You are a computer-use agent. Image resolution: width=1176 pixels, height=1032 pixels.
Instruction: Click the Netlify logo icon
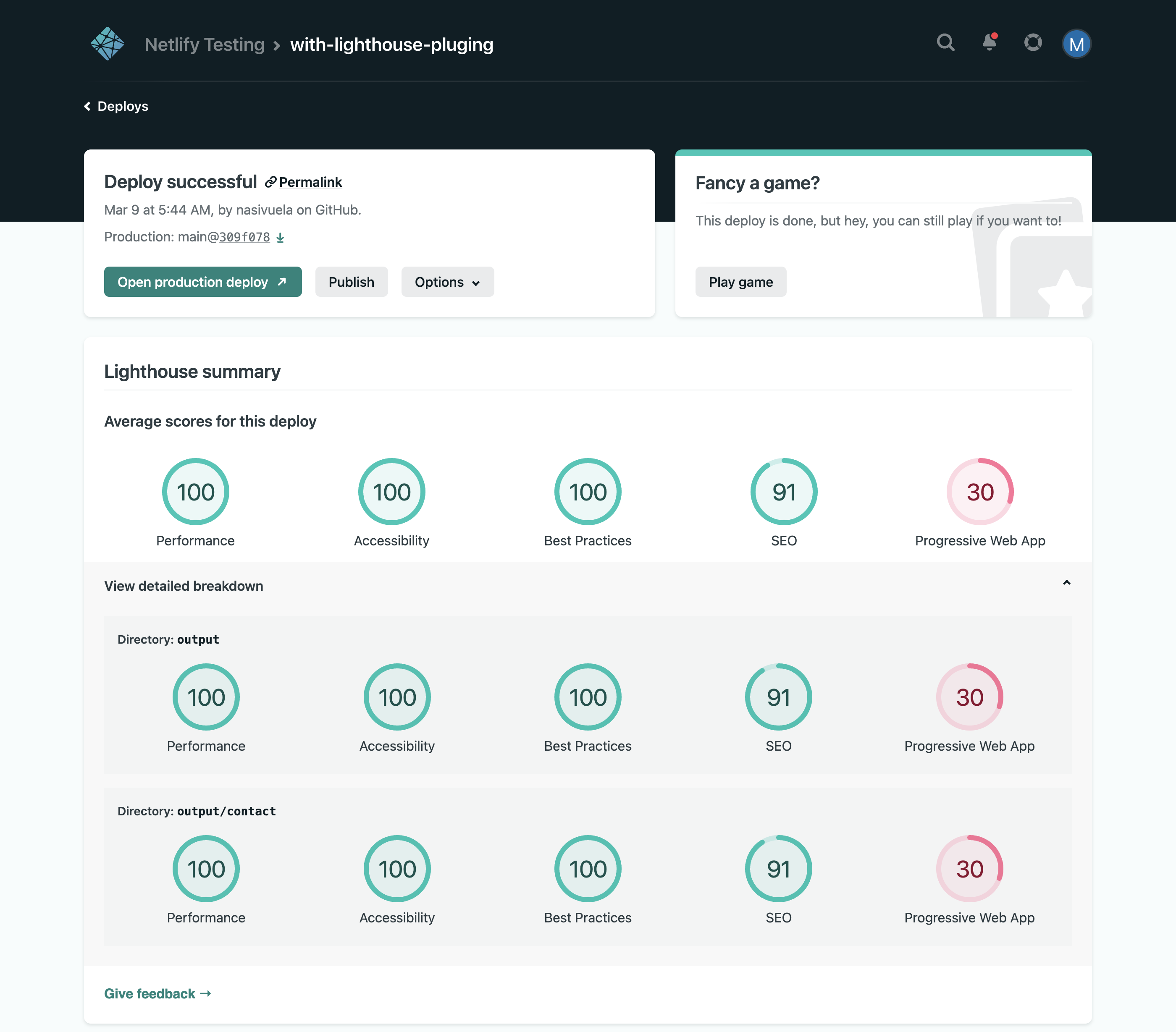coord(107,44)
